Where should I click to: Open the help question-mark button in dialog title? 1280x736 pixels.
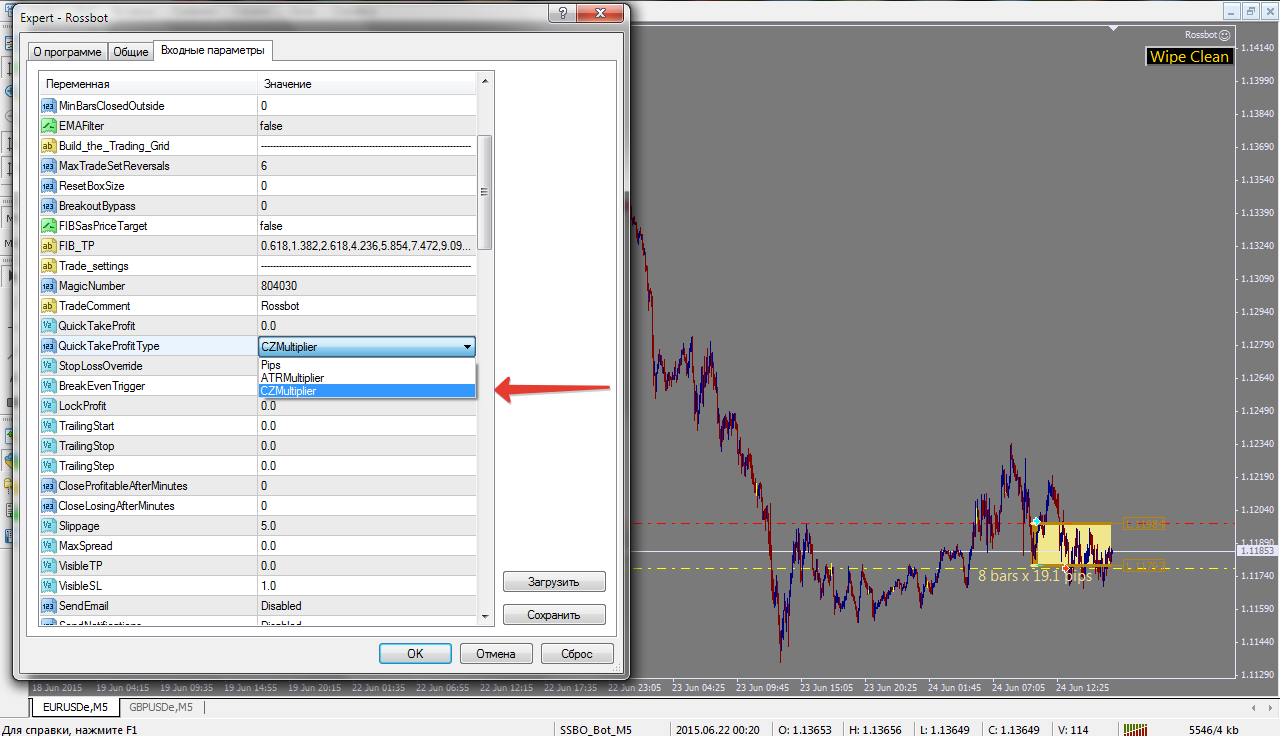click(x=561, y=14)
